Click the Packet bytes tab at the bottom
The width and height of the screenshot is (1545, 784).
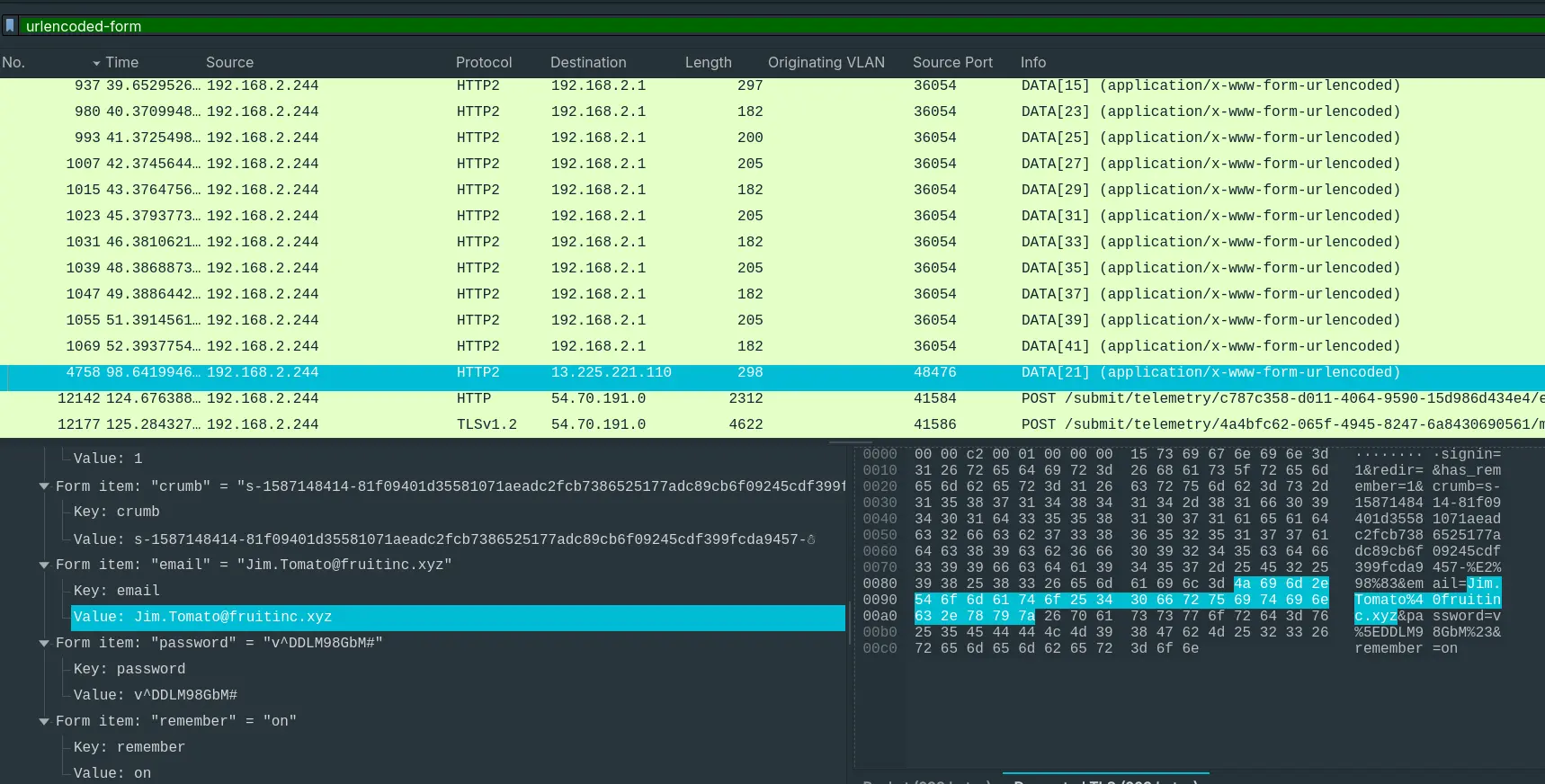926,780
